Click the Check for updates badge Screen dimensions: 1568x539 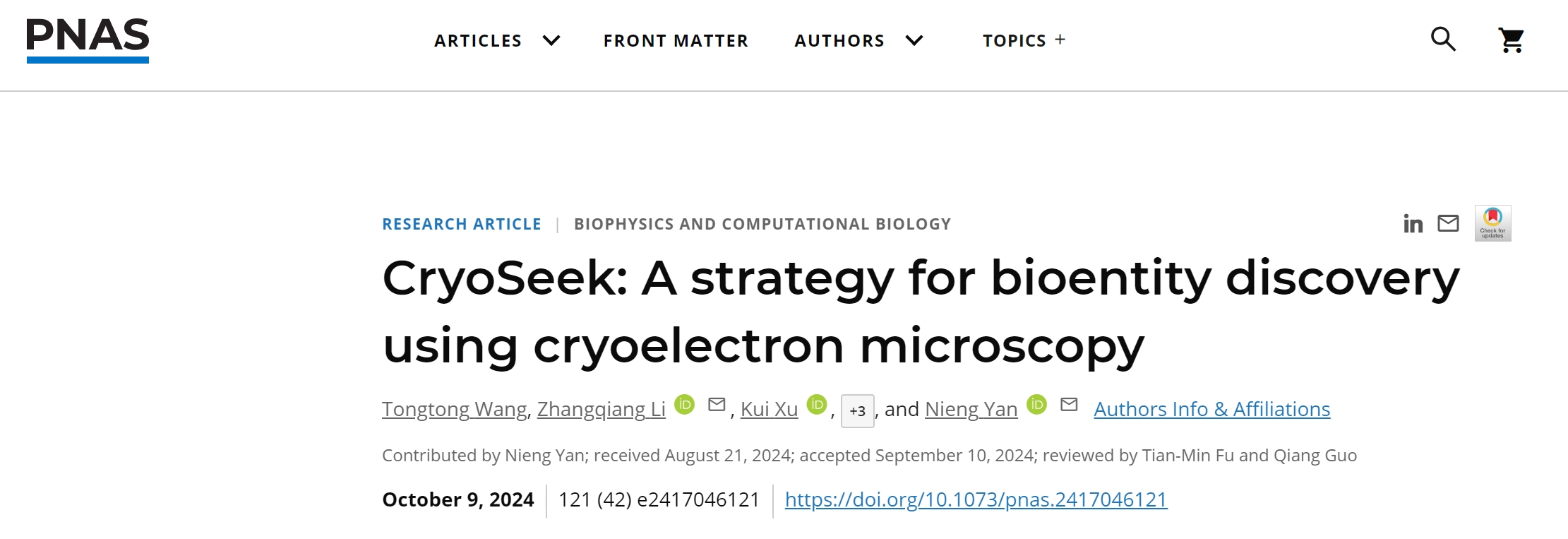click(1492, 223)
